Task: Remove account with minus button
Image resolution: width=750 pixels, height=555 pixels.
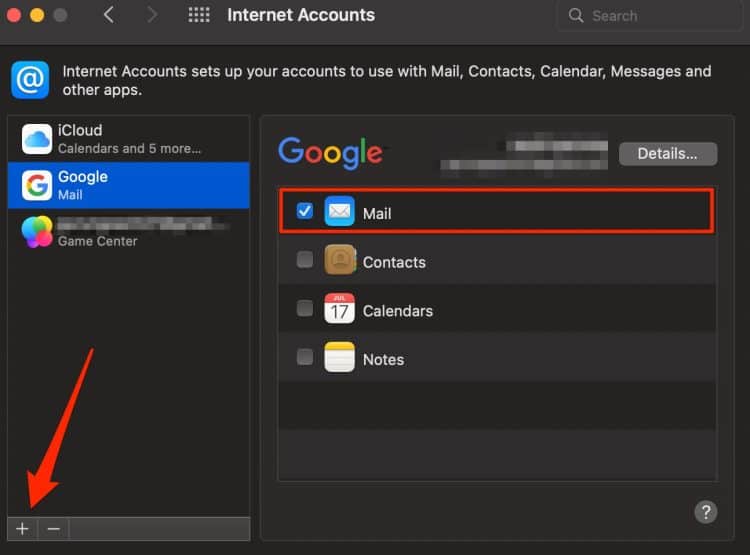Action: click(54, 529)
